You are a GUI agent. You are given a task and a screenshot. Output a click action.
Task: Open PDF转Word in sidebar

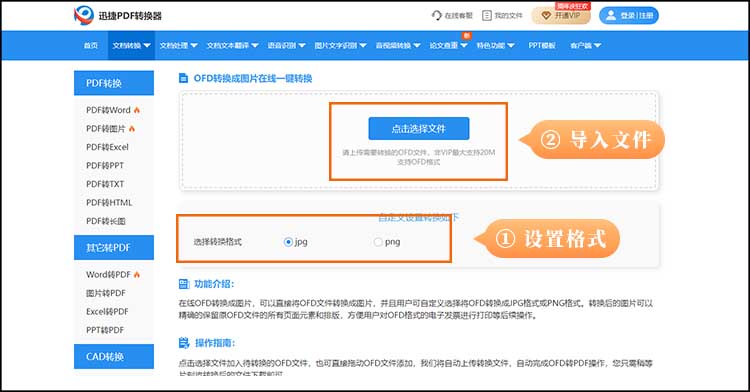click(x=108, y=110)
